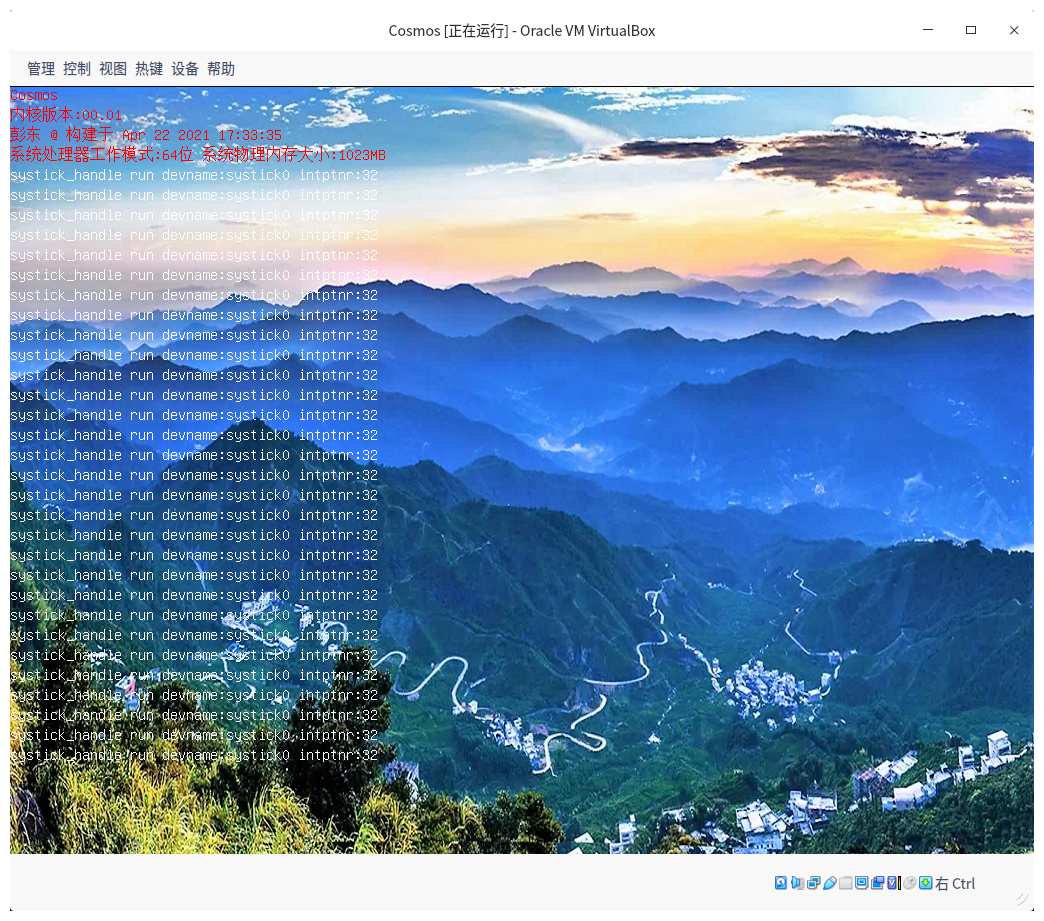Maximize the VirtualBox window

coord(970,30)
